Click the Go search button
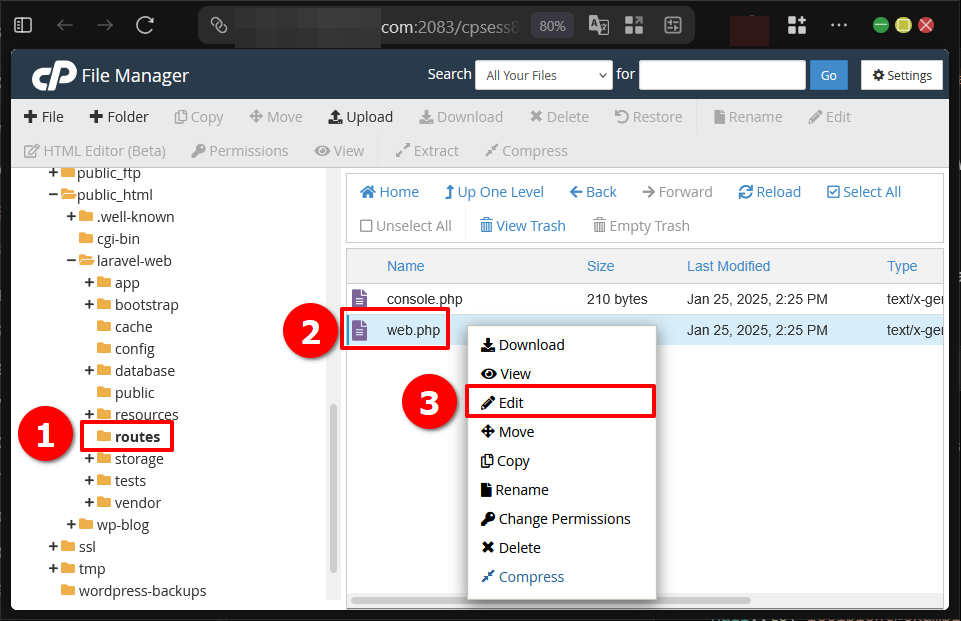The width and height of the screenshot is (961, 621). pos(828,74)
